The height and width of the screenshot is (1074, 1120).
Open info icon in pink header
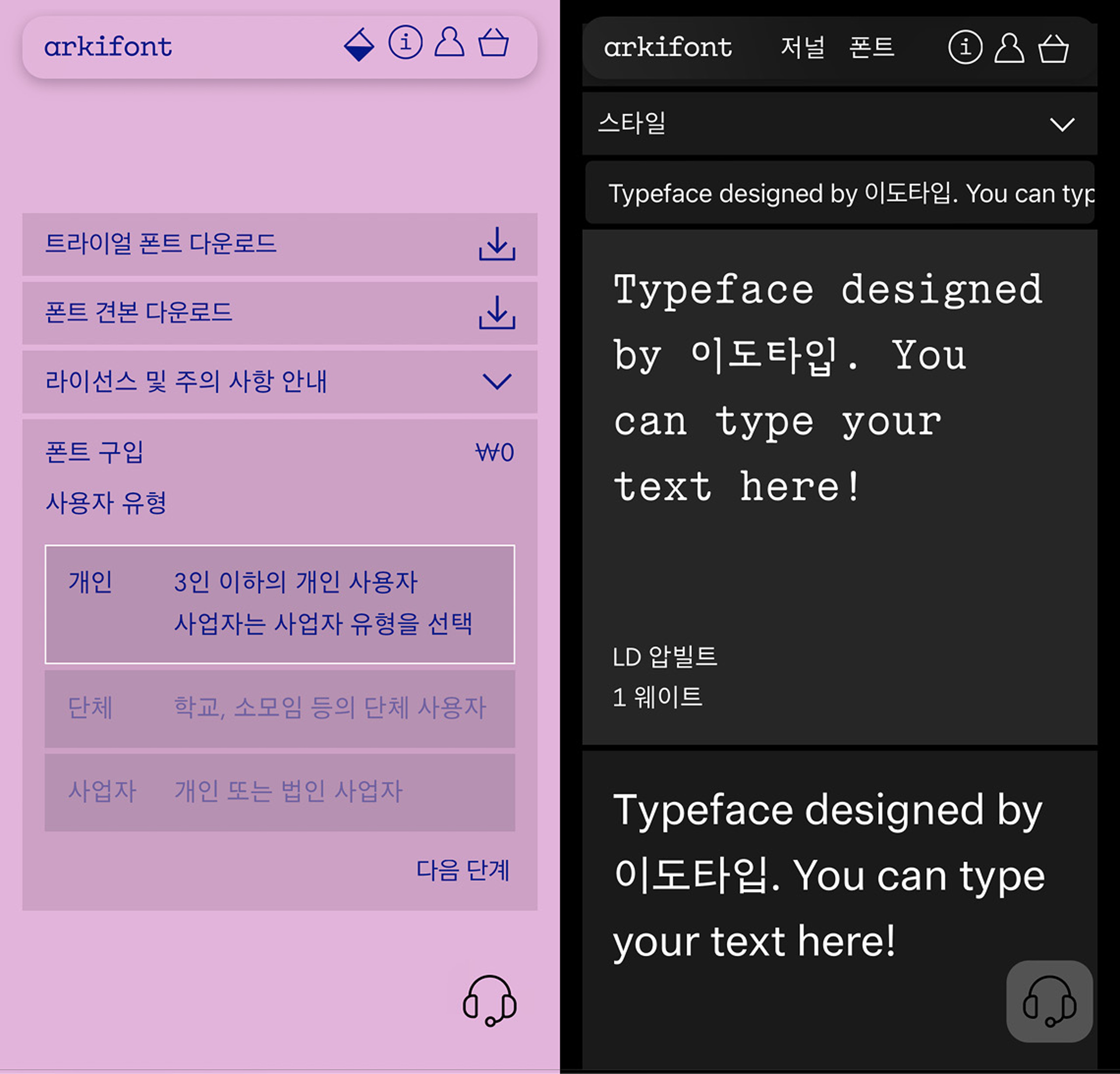[x=405, y=42]
